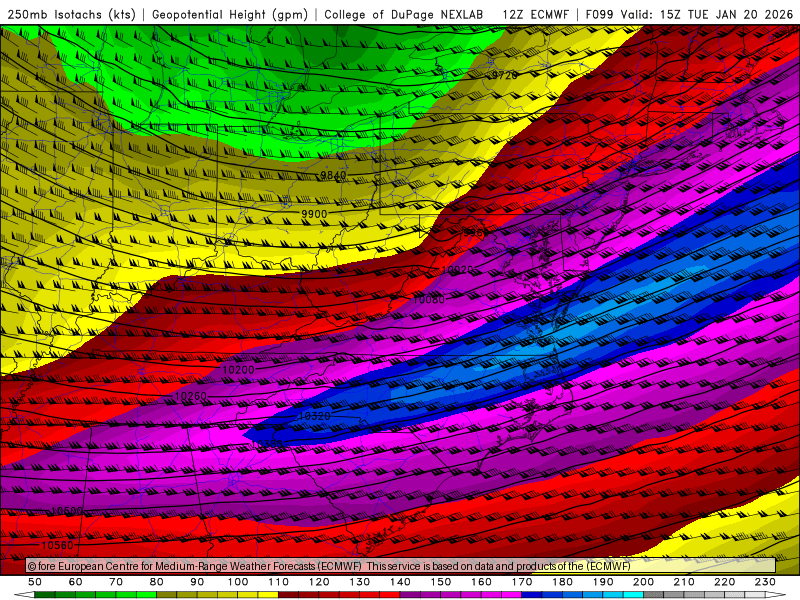Click the 170 kt legend value

click(522, 582)
